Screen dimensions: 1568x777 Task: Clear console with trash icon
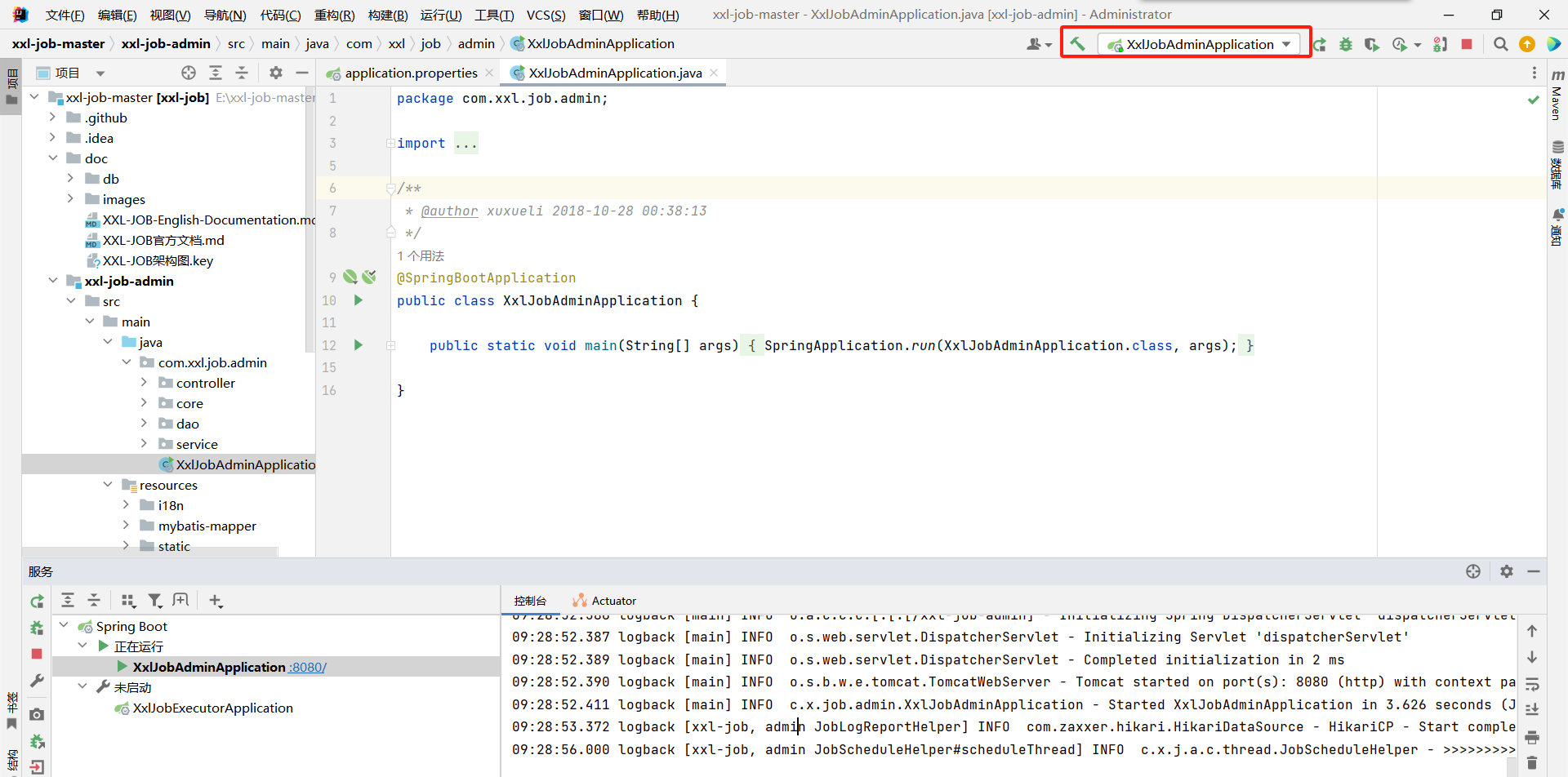[1532, 763]
